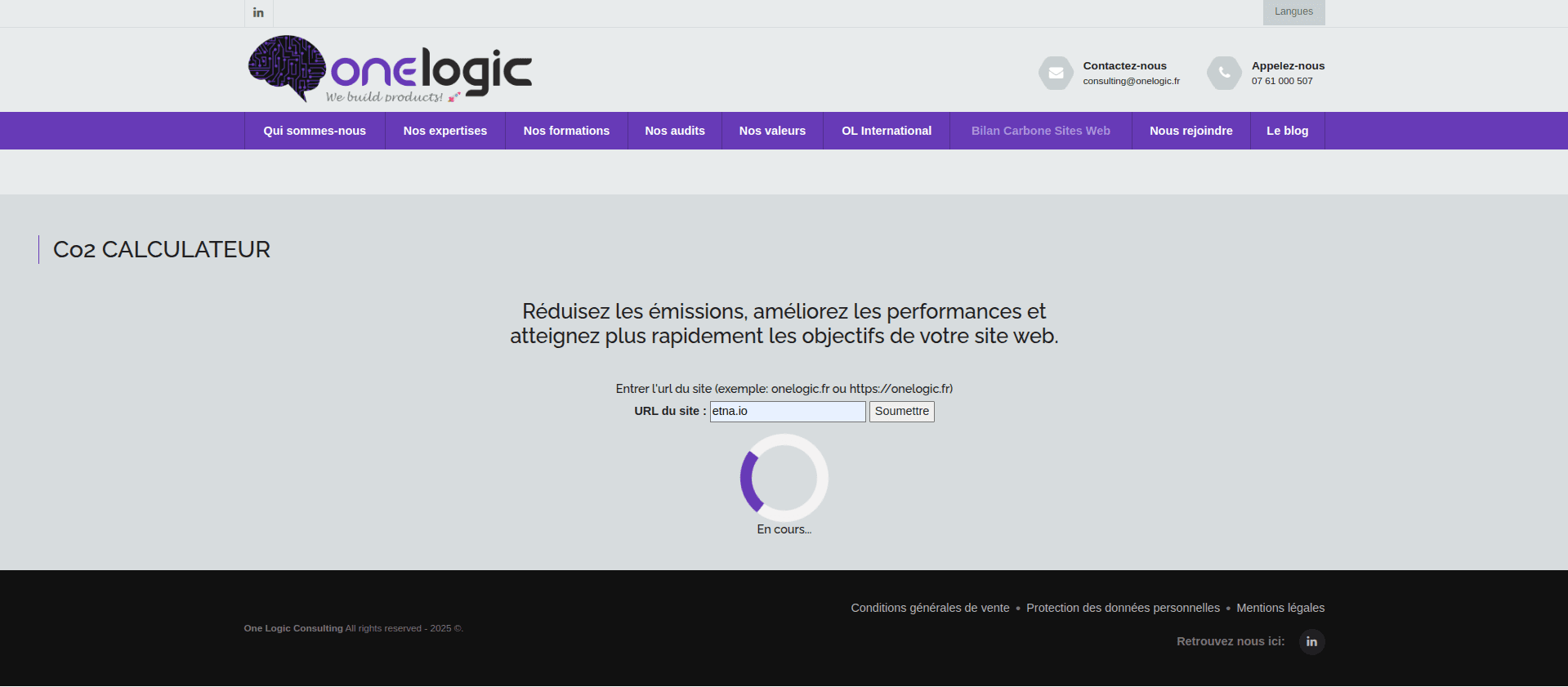Image resolution: width=1568 pixels, height=687 pixels.
Task: Select Nos valeurs in navigation
Action: (x=772, y=131)
